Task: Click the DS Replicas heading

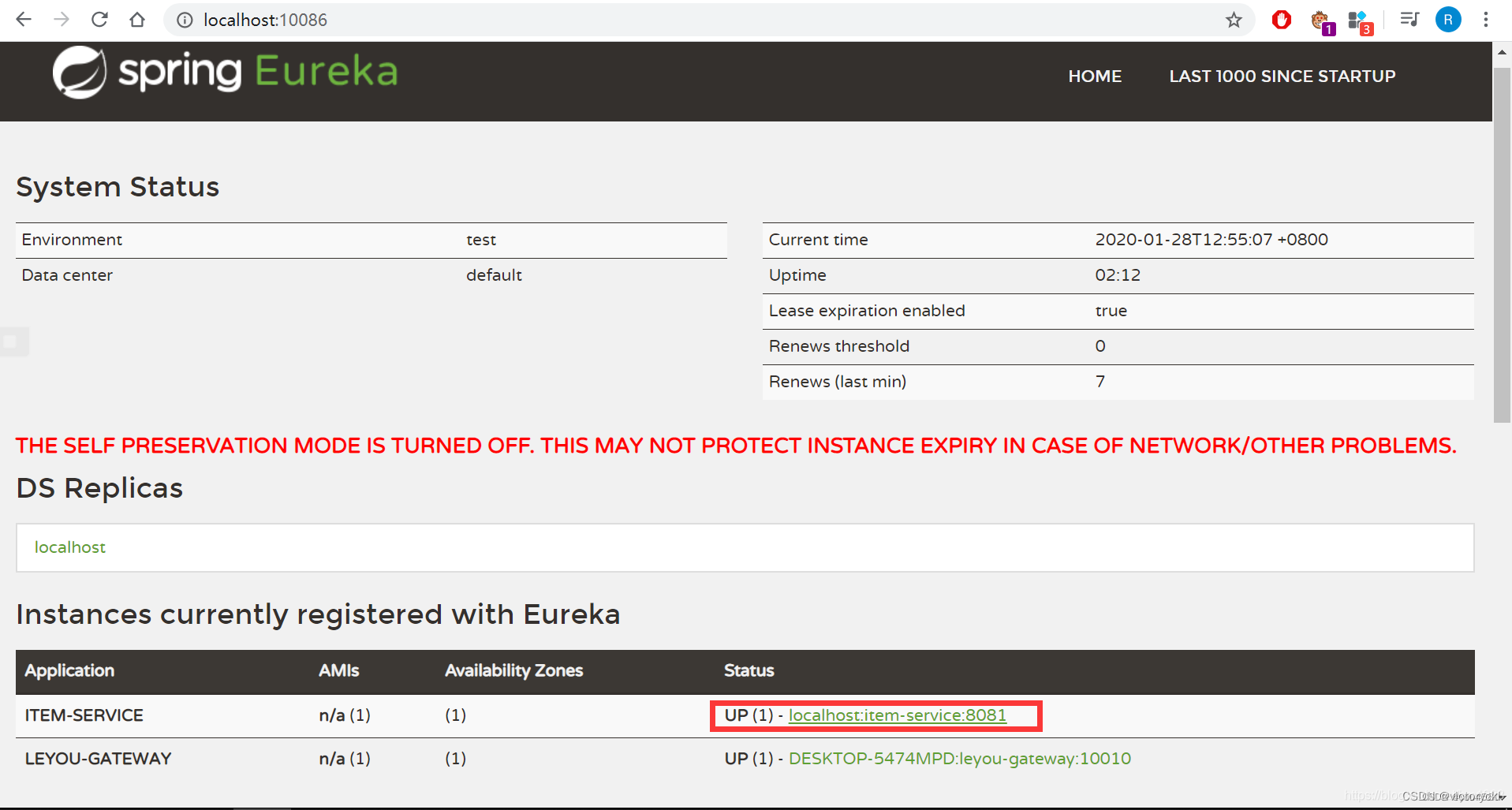Action: (x=99, y=488)
